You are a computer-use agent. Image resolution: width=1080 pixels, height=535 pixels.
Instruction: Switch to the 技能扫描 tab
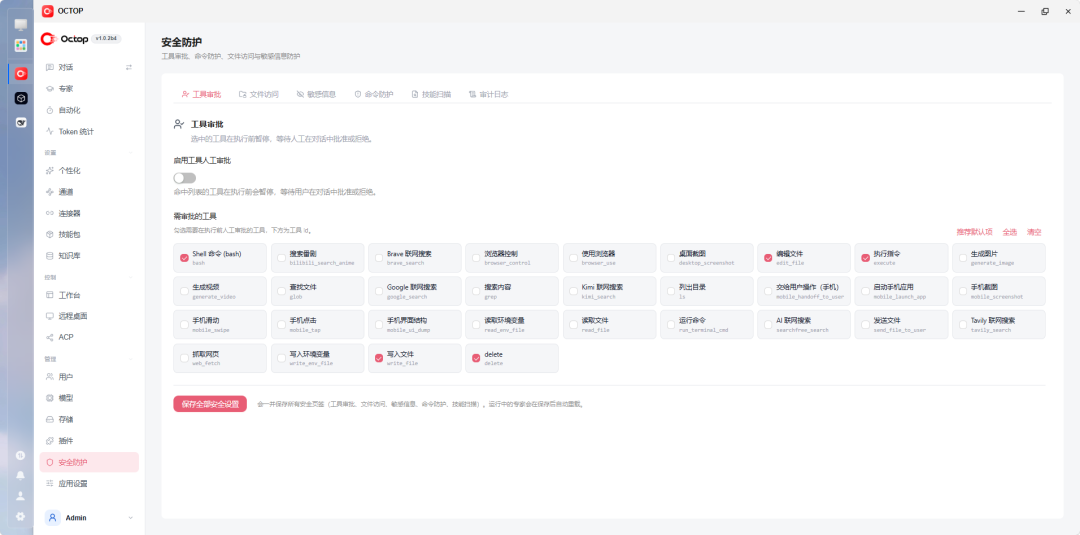click(x=431, y=94)
